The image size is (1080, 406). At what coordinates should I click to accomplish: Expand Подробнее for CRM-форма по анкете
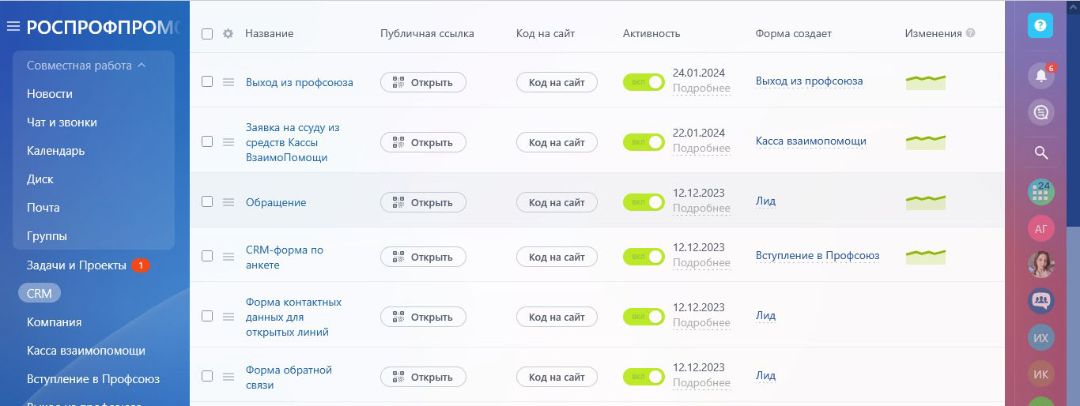click(x=701, y=263)
